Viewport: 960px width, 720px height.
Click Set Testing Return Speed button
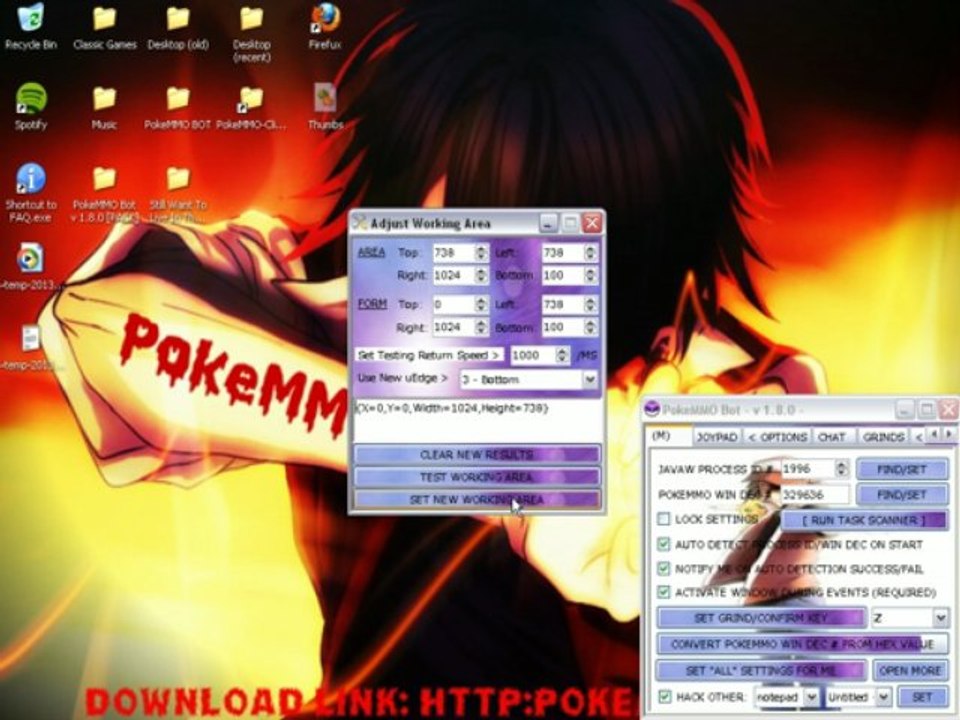[x=429, y=355]
